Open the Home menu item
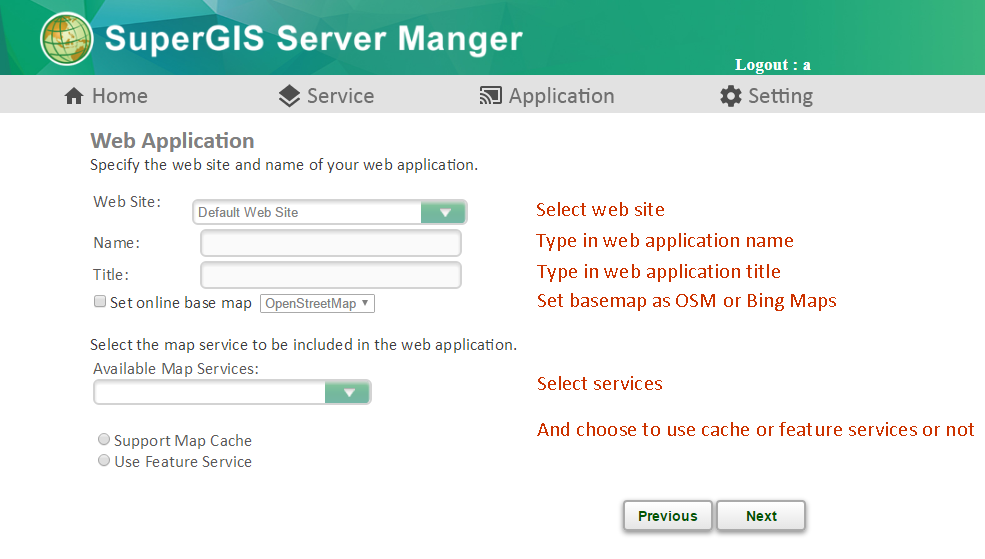This screenshot has height=559, width=985. pyautogui.click(x=119, y=96)
